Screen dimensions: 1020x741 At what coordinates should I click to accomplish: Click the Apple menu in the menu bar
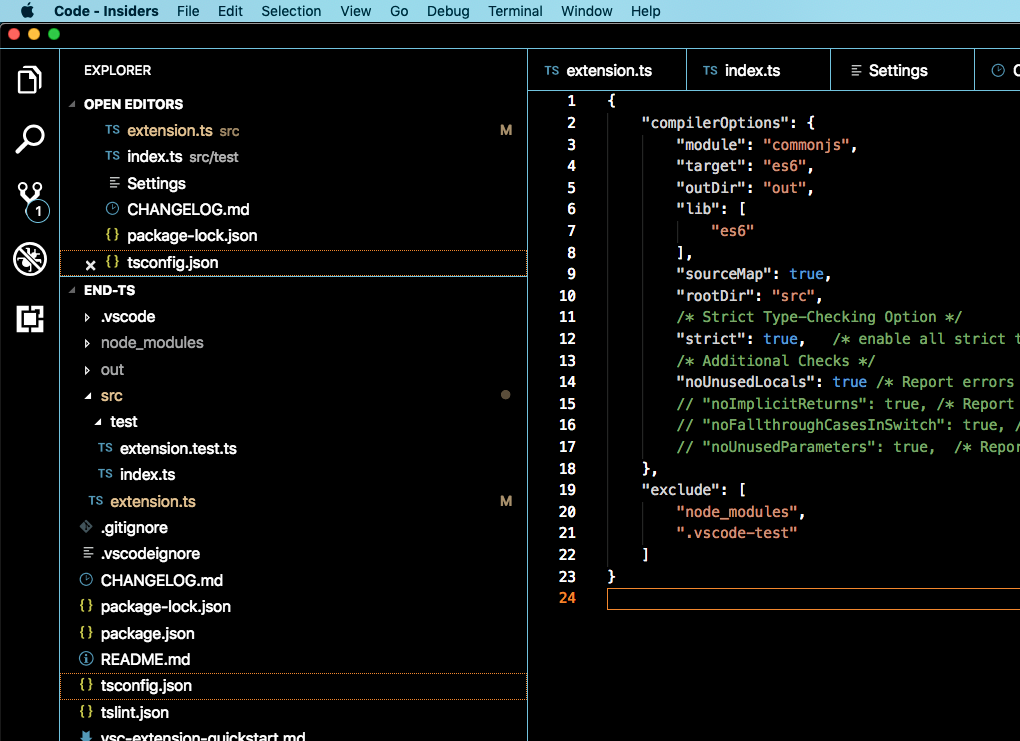pyautogui.click(x=25, y=11)
